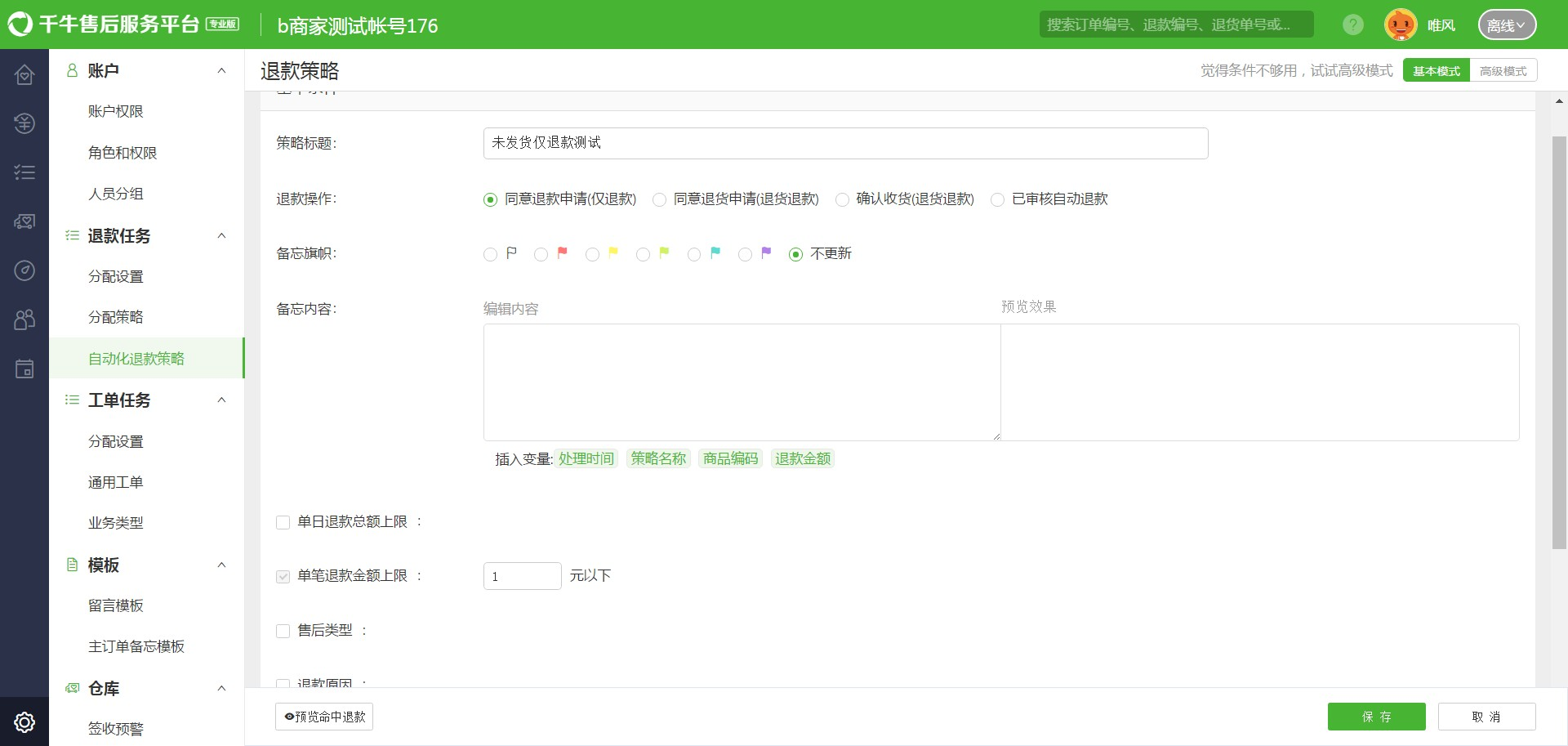Open the compass icon in left rail
1568x746 pixels.
tap(24, 270)
